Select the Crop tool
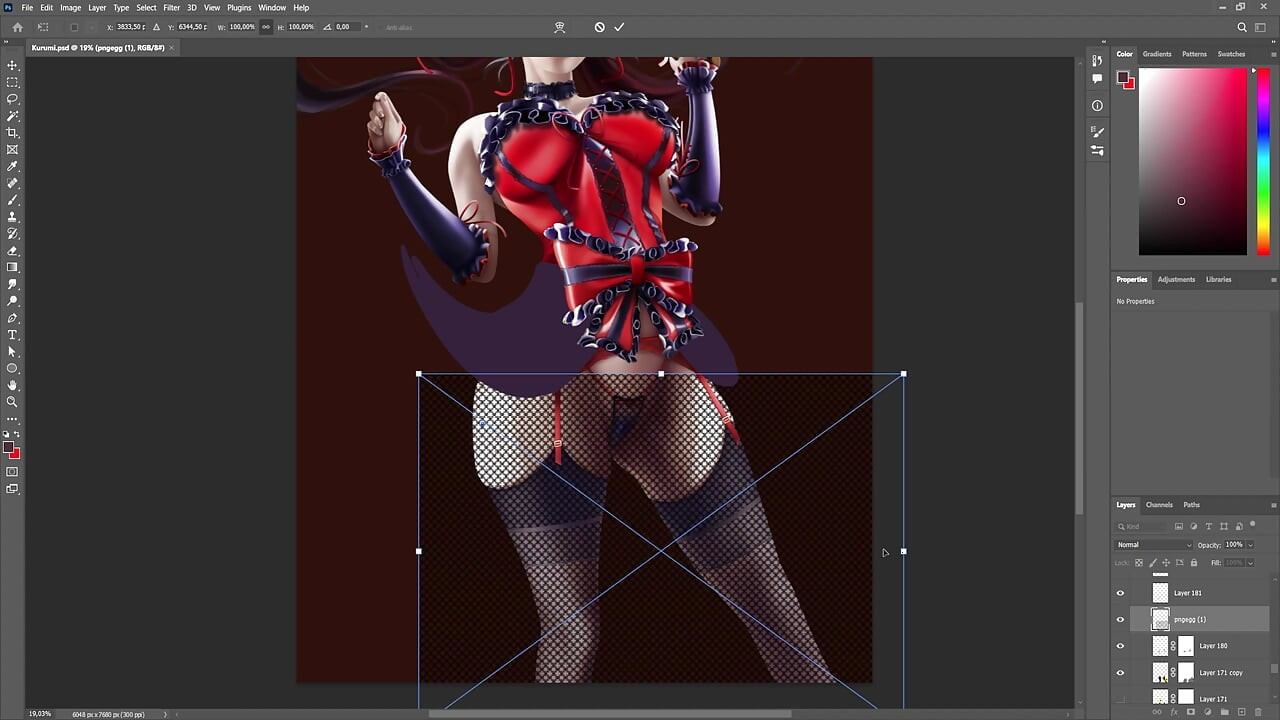The width and height of the screenshot is (1280, 720). point(12,133)
